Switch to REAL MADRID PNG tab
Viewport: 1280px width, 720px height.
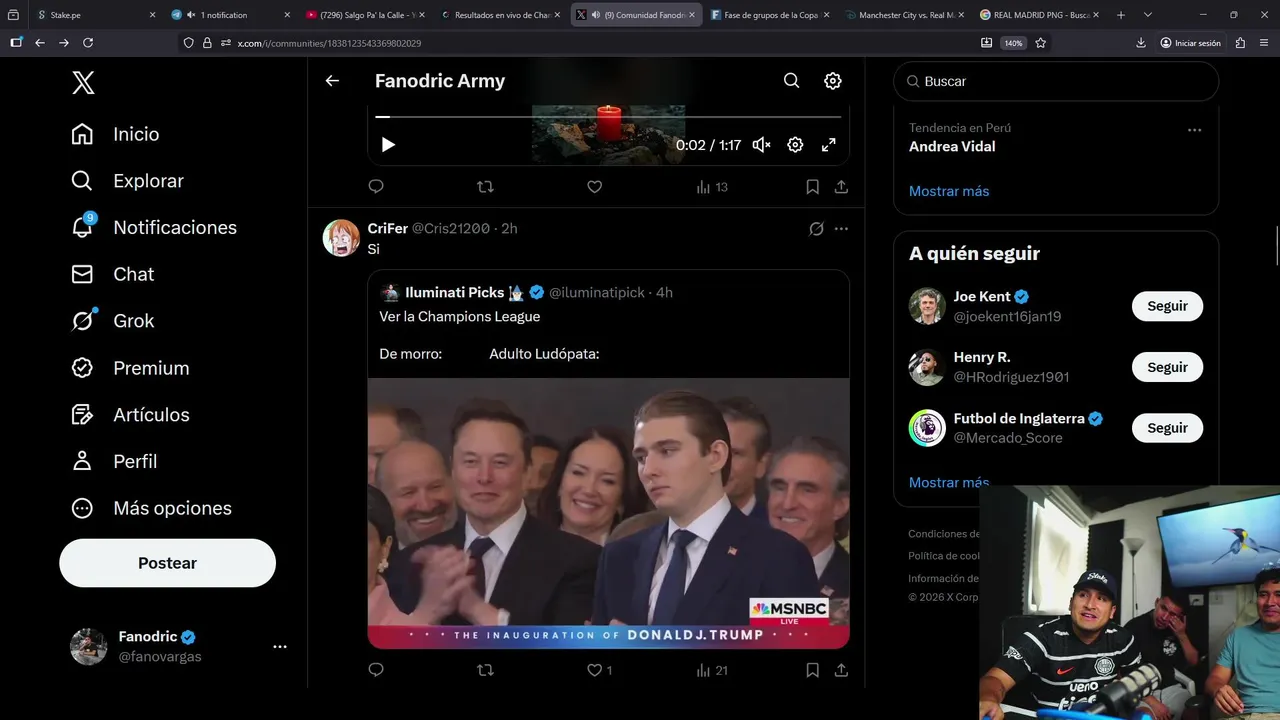[x=1040, y=15]
